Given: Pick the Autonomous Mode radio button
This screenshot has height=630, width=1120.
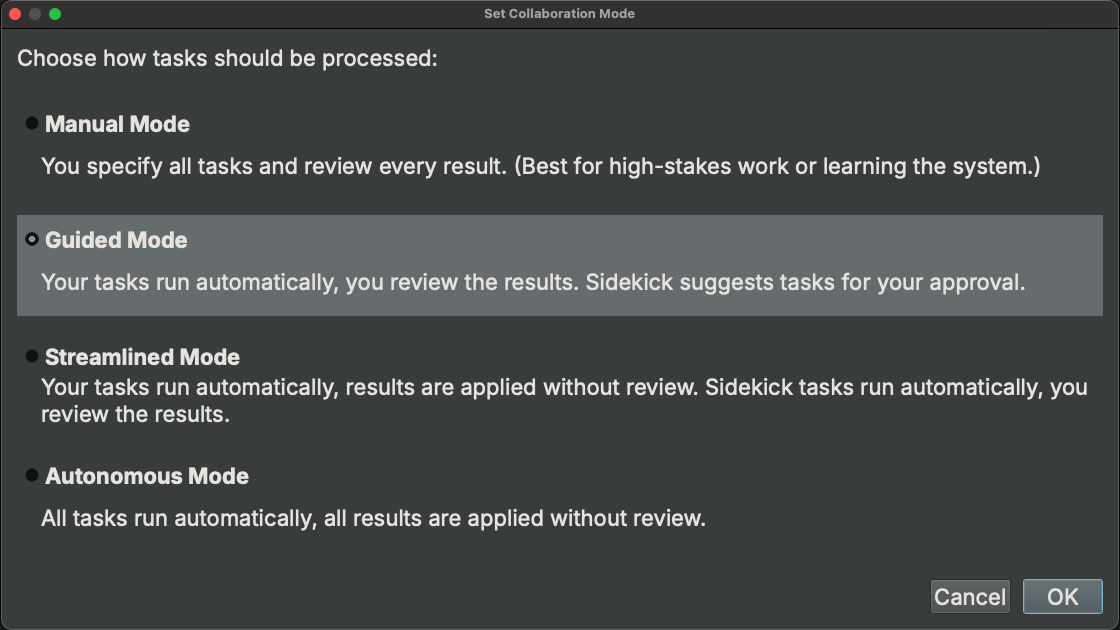Looking at the screenshot, I should point(32,476).
